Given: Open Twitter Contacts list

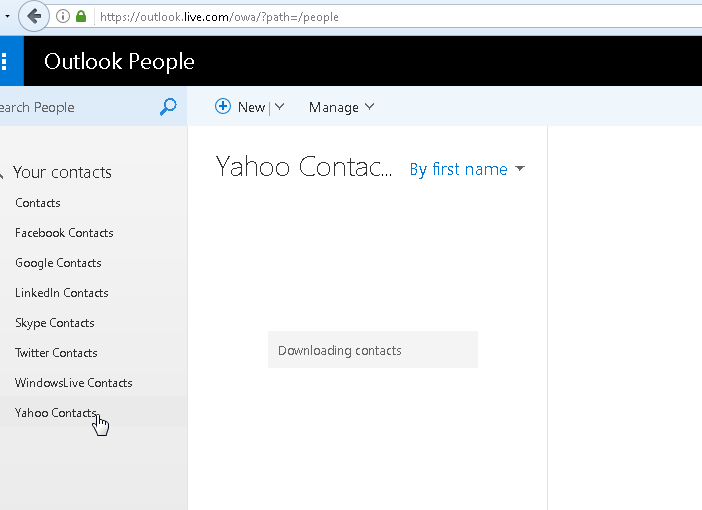Looking at the screenshot, I should (56, 353).
